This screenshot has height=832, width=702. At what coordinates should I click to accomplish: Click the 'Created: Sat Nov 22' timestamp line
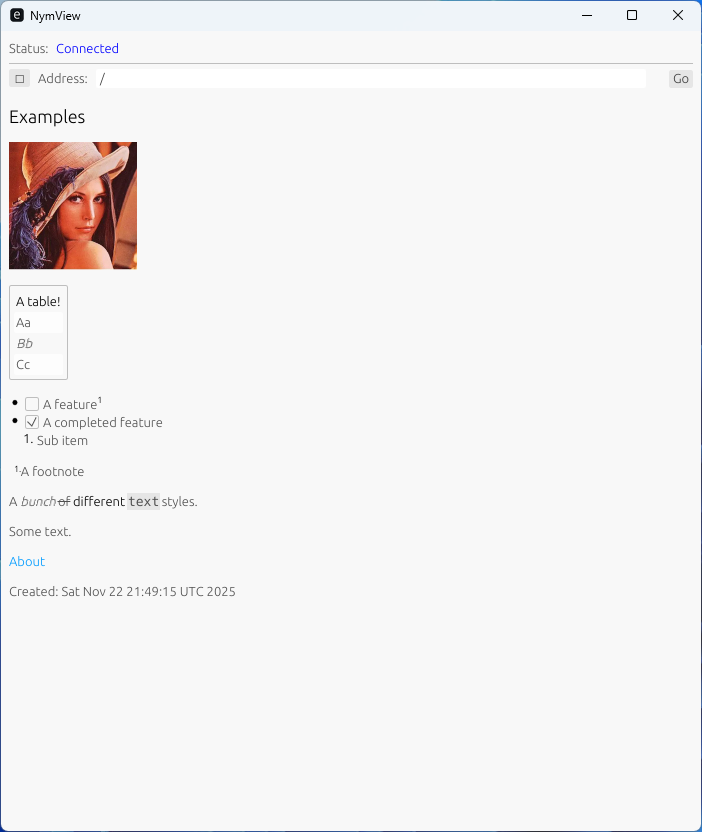122,592
